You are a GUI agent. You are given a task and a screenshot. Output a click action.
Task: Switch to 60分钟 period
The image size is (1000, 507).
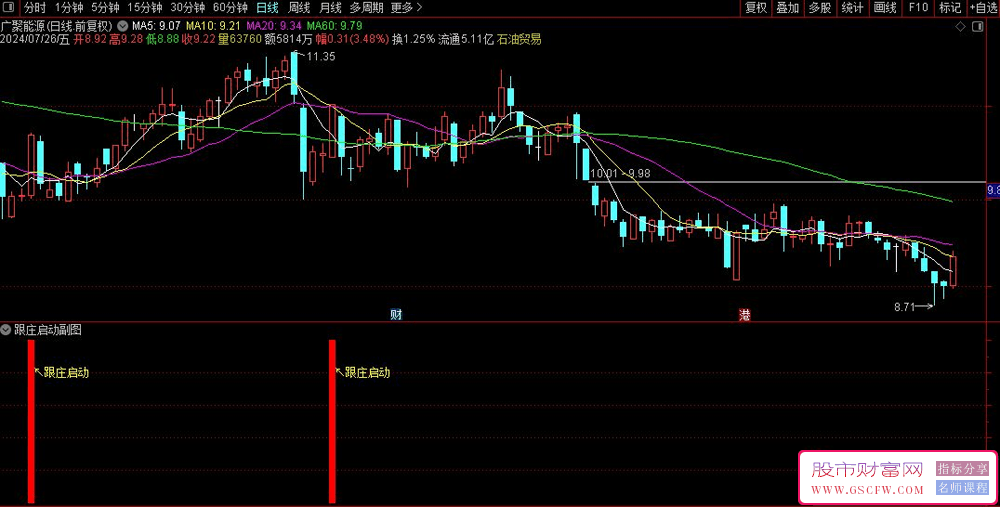tap(230, 8)
